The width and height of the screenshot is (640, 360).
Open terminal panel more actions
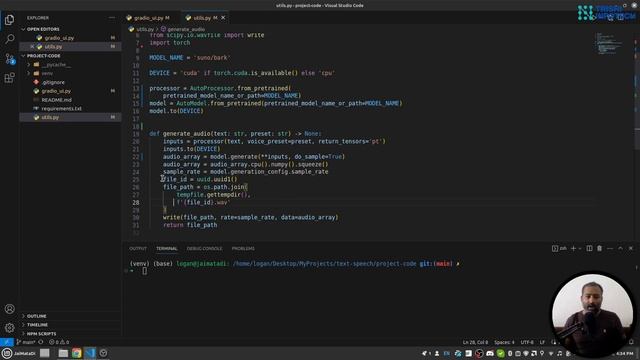pyautogui.click(x=610, y=248)
